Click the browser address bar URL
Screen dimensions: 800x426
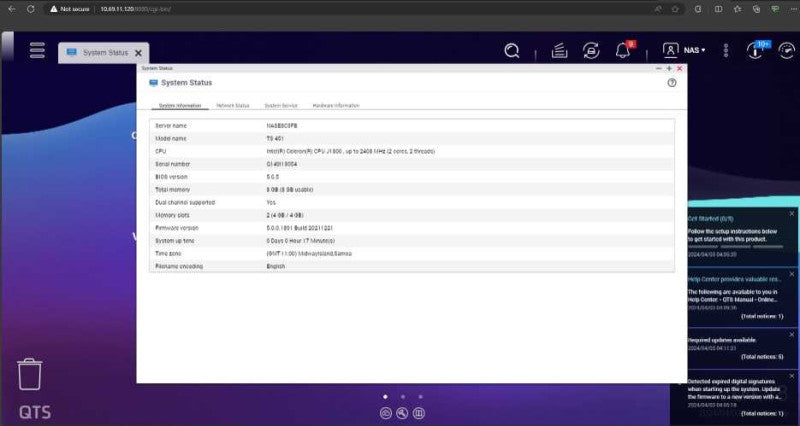point(135,9)
